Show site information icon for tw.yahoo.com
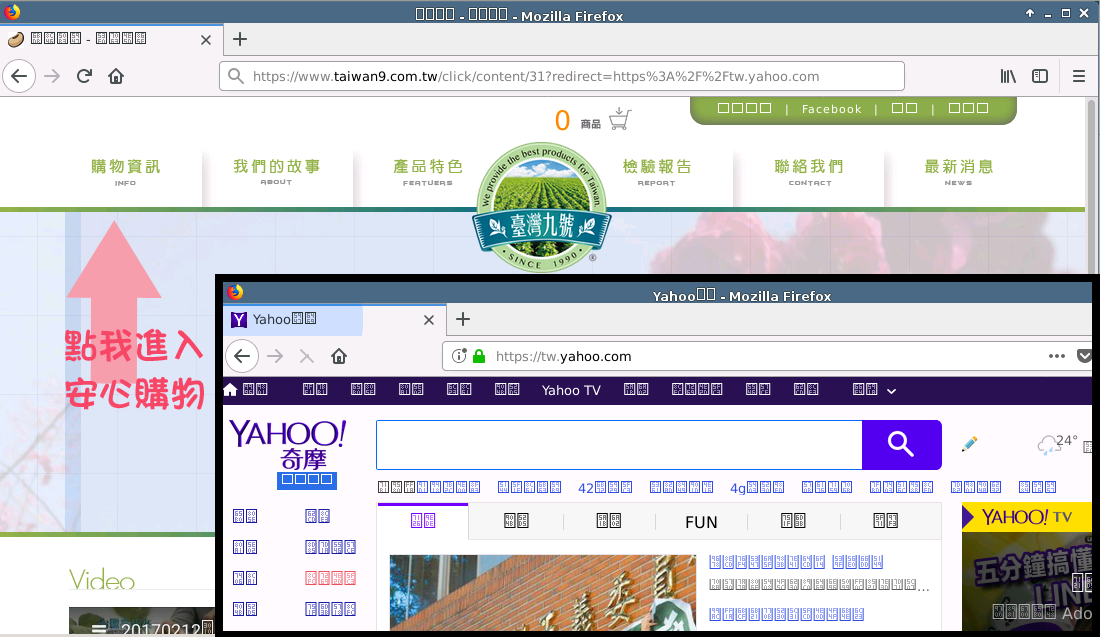Viewport: 1100px width, 637px height. [x=459, y=356]
